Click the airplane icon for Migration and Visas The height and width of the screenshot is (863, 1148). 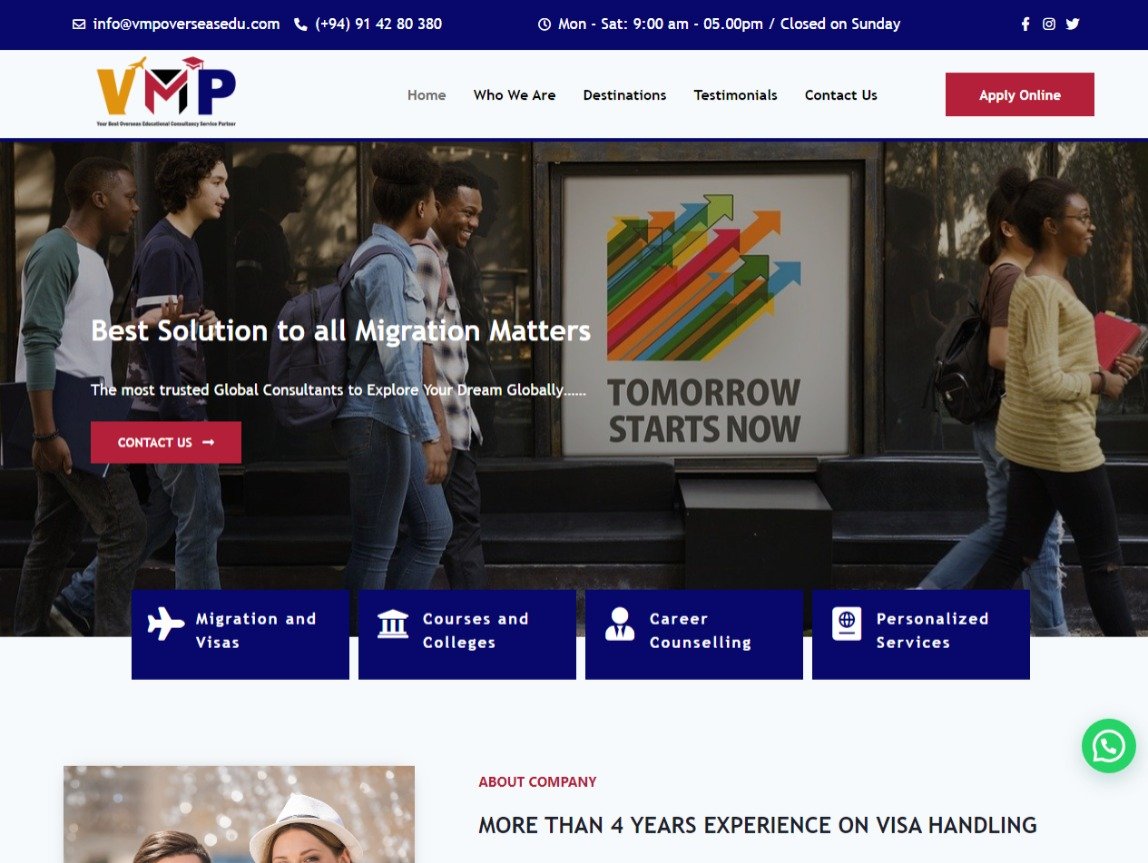point(165,624)
